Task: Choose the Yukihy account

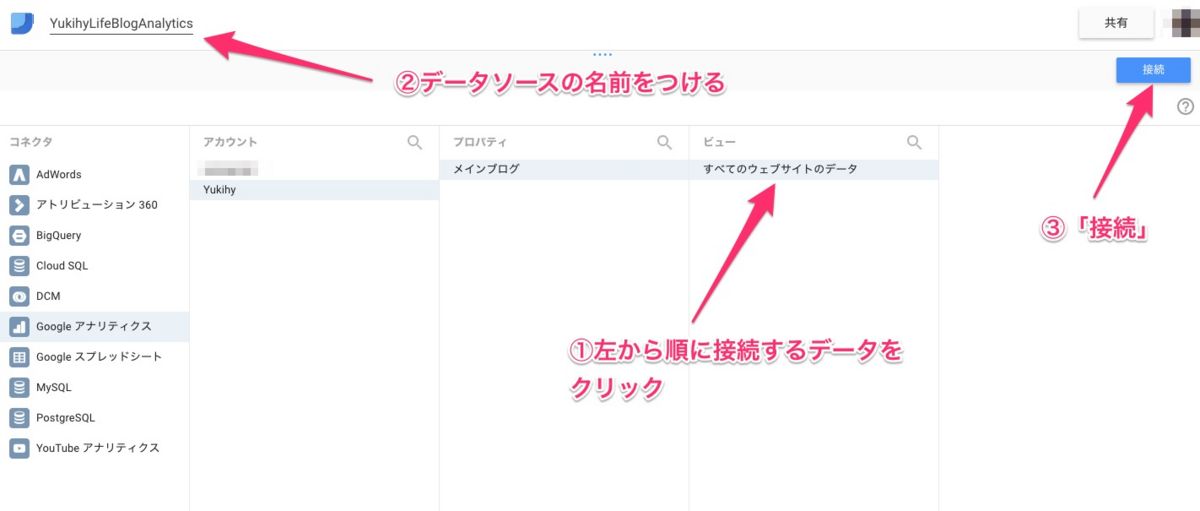Action: (x=314, y=190)
